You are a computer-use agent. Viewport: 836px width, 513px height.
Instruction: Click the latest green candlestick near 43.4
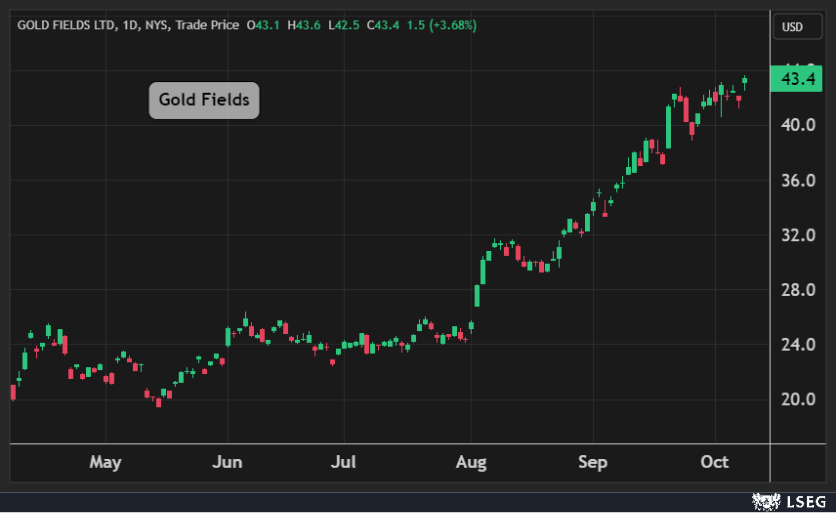point(744,81)
